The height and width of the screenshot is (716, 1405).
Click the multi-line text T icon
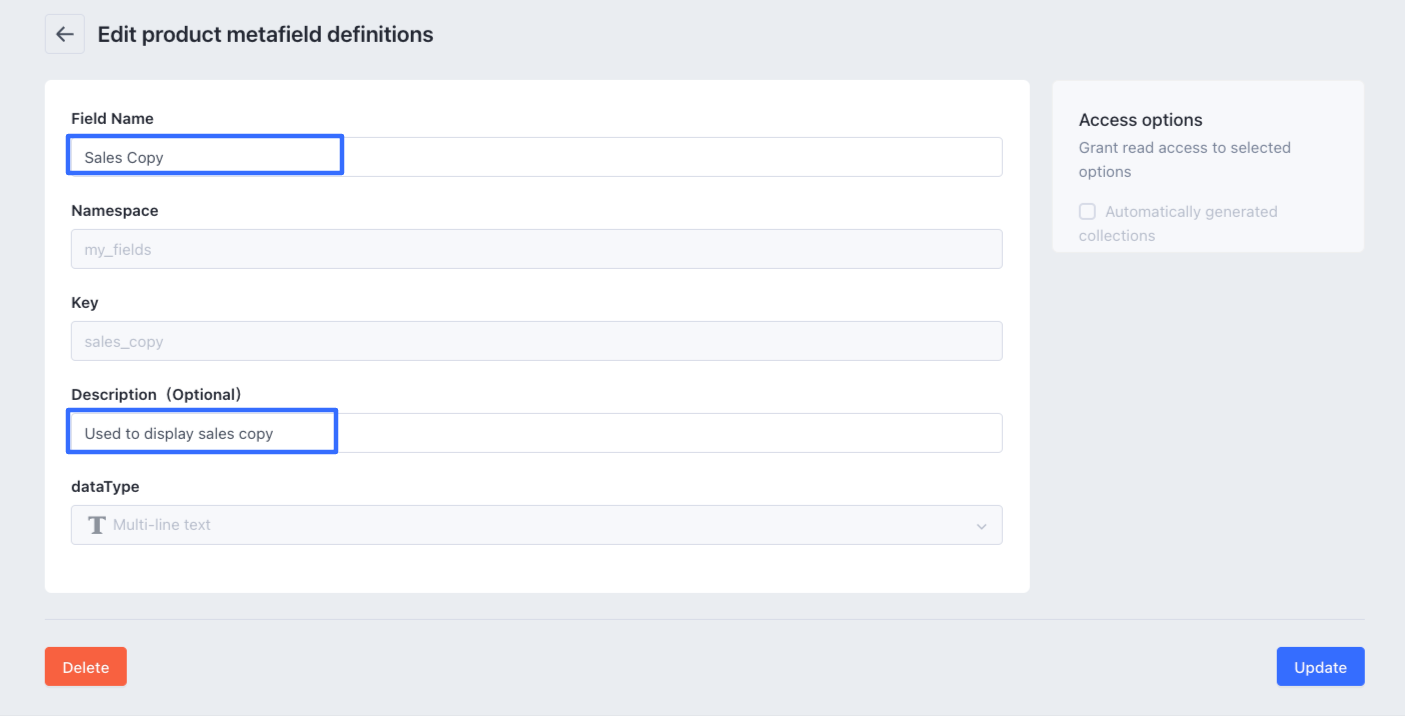click(x=97, y=525)
